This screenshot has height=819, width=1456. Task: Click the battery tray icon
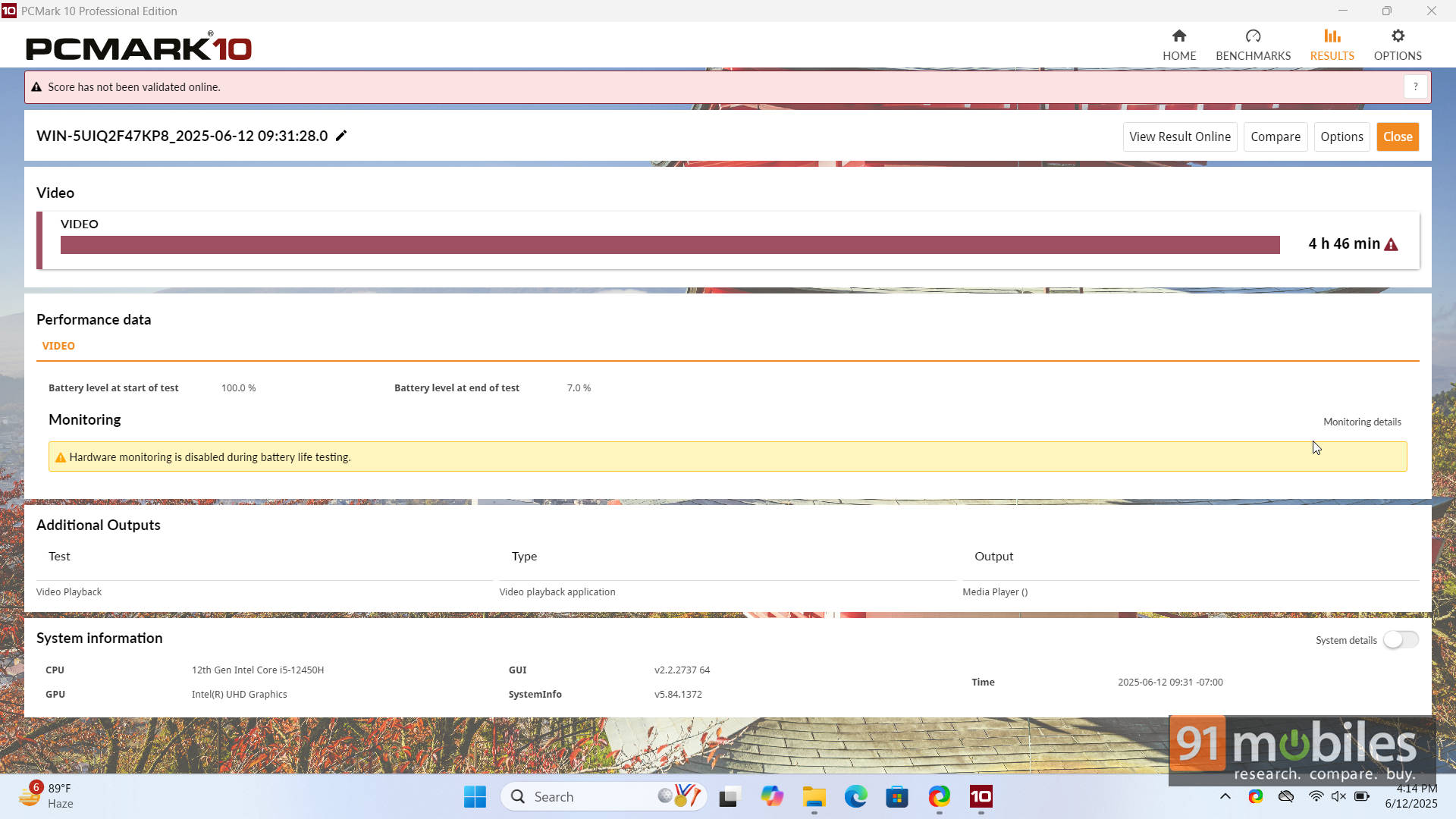(x=1362, y=796)
